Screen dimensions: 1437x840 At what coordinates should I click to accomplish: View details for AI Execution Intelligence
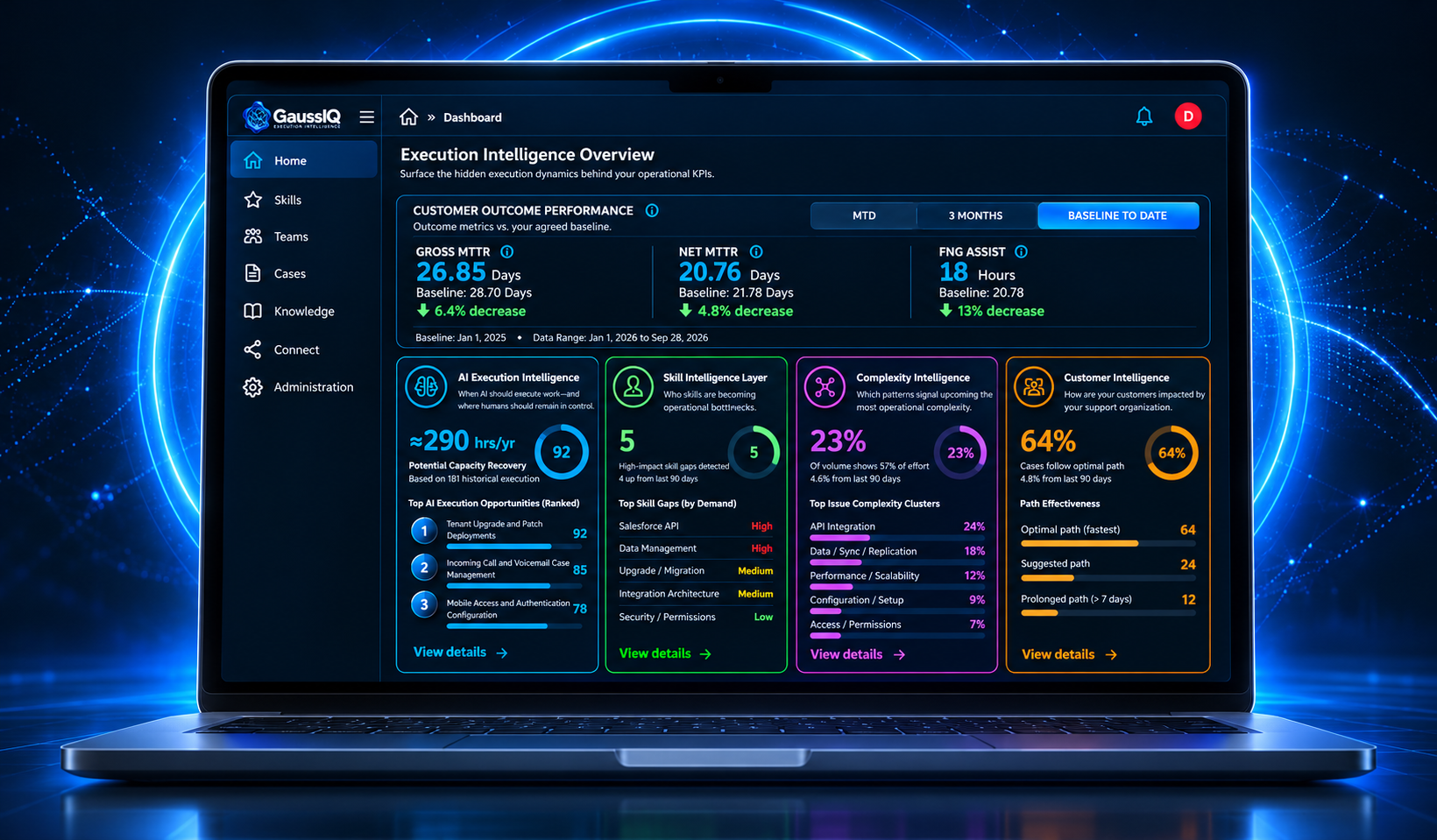click(460, 653)
